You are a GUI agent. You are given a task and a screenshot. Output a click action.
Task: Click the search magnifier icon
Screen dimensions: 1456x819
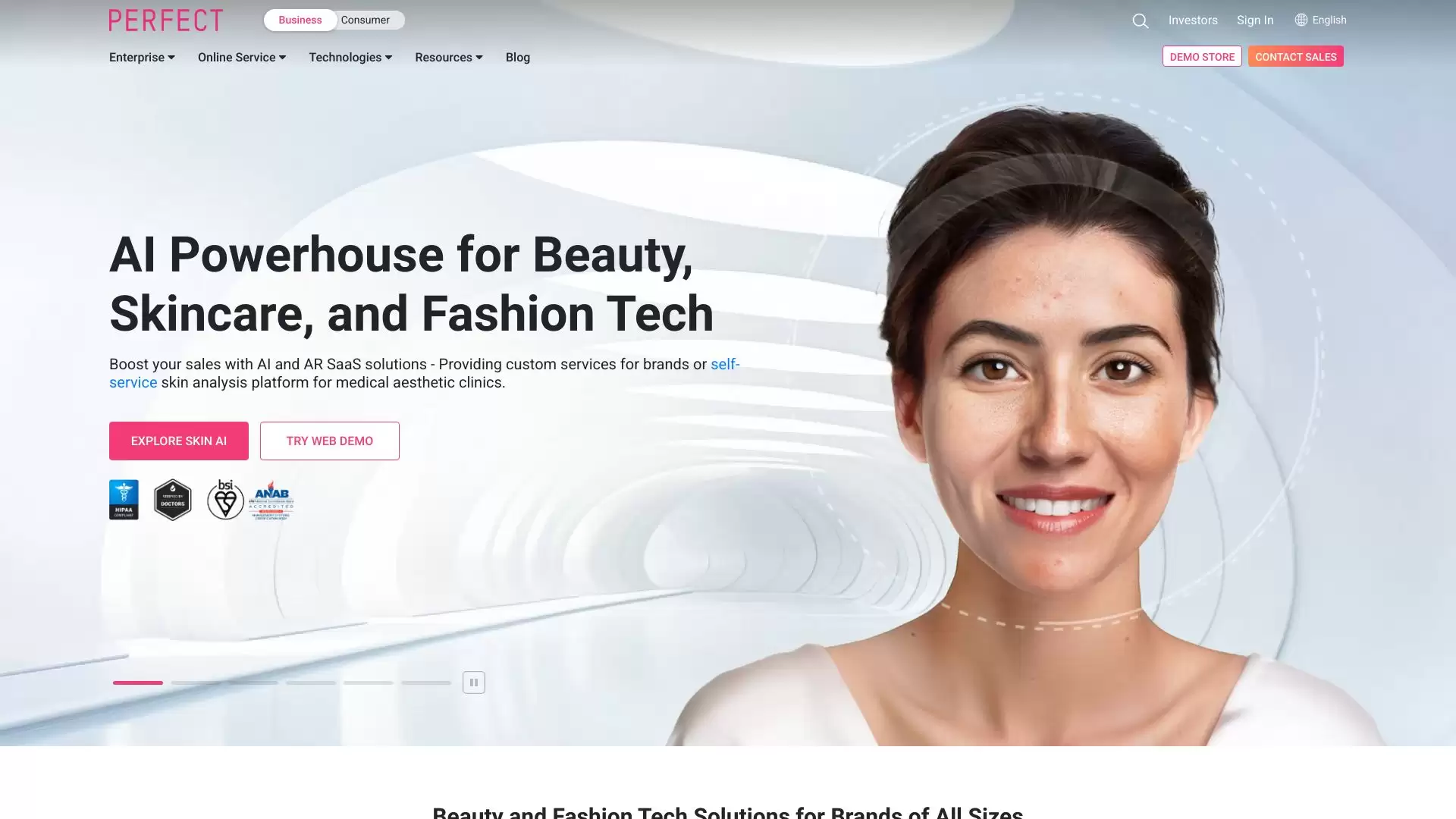pyautogui.click(x=1140, y=21)
